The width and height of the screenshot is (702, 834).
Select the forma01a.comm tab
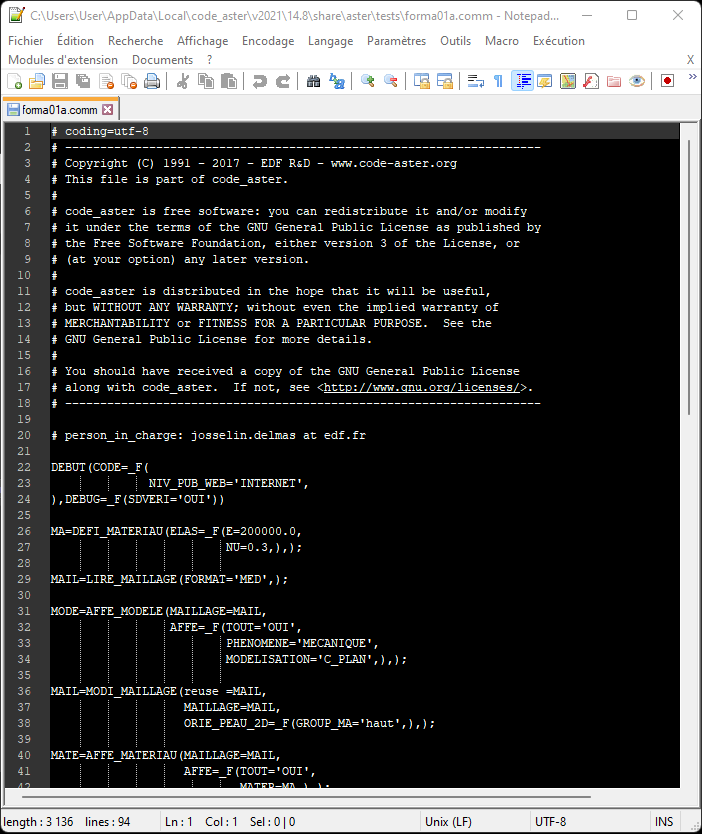(x=59, y=110)
